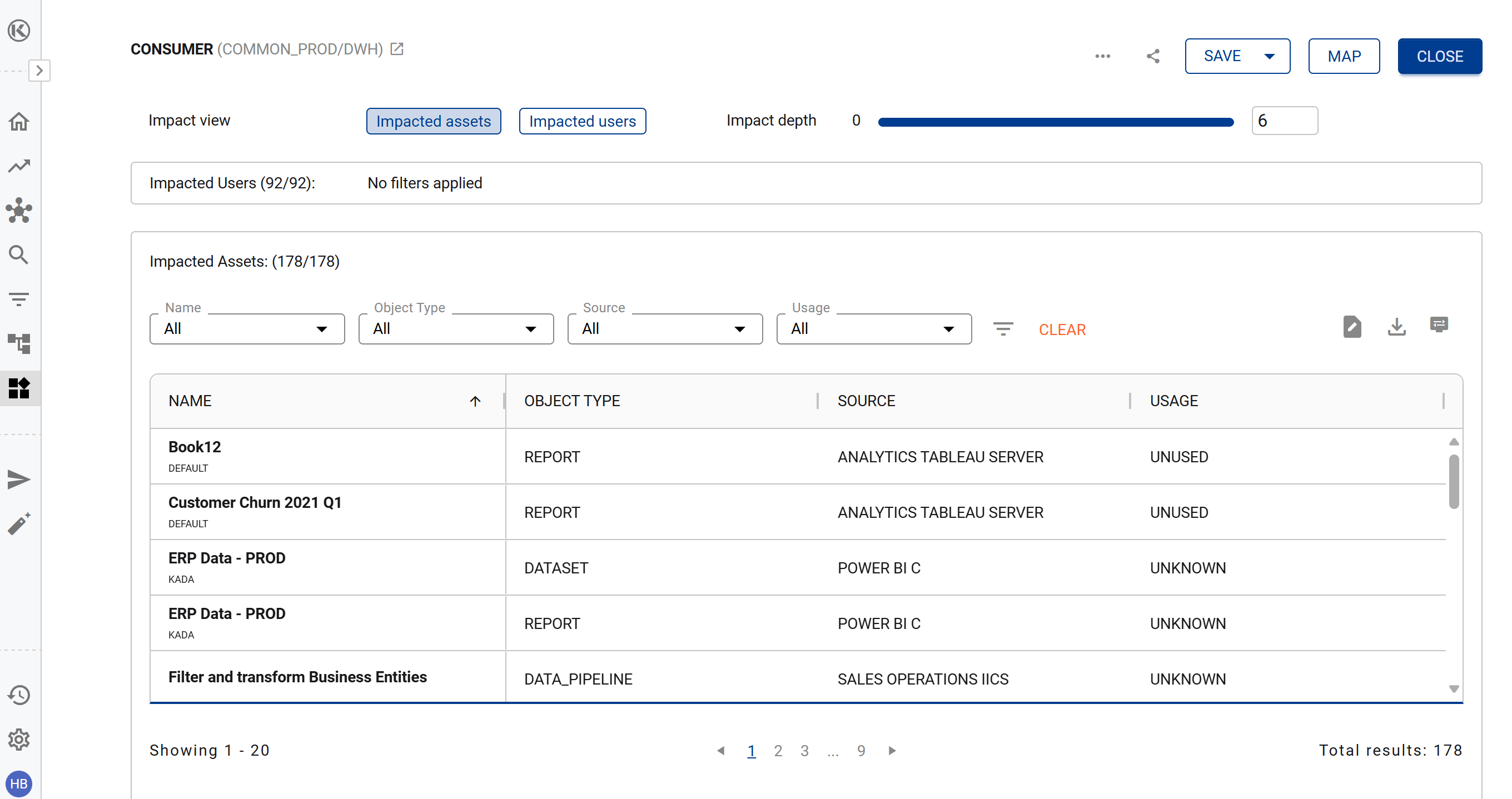
Task: Click the download icon above the table
Action: tap(1396, 327)
